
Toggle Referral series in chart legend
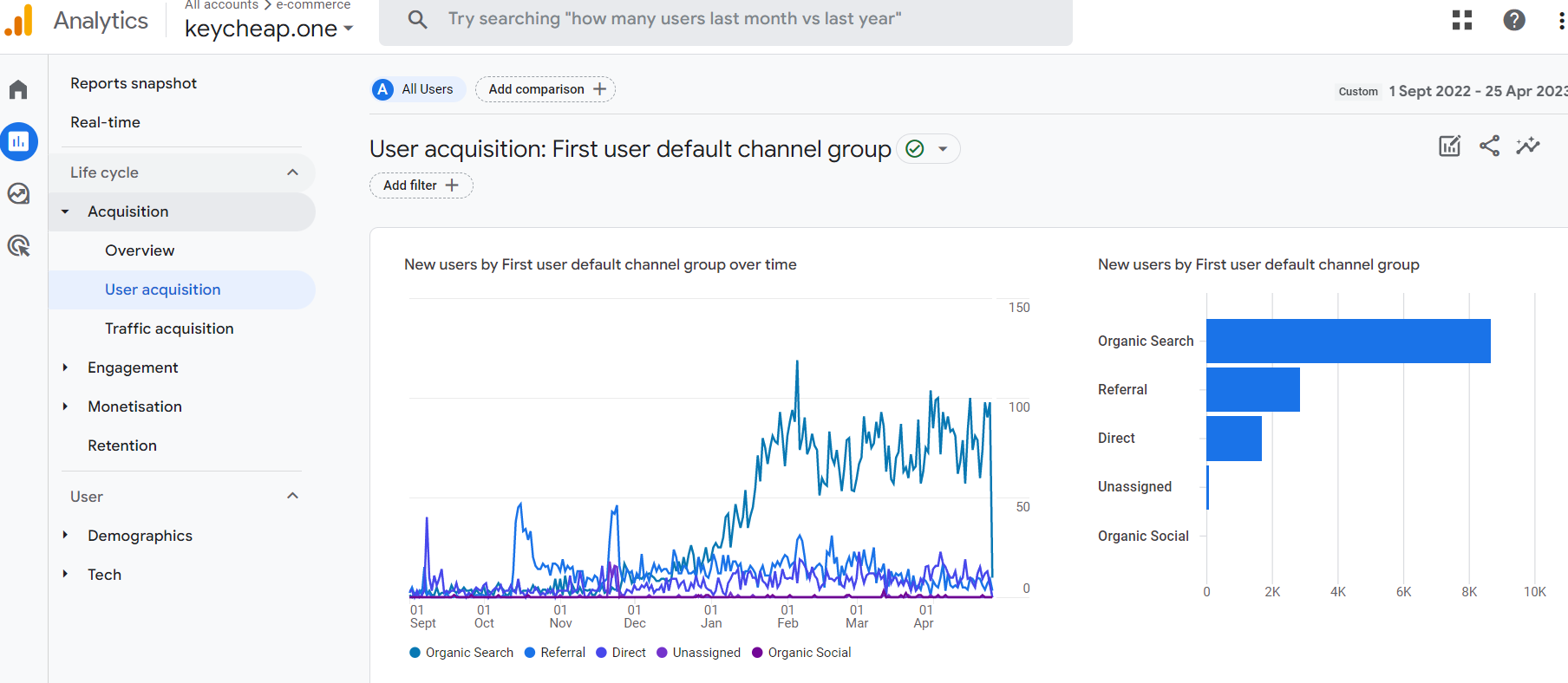pos(555,653)
